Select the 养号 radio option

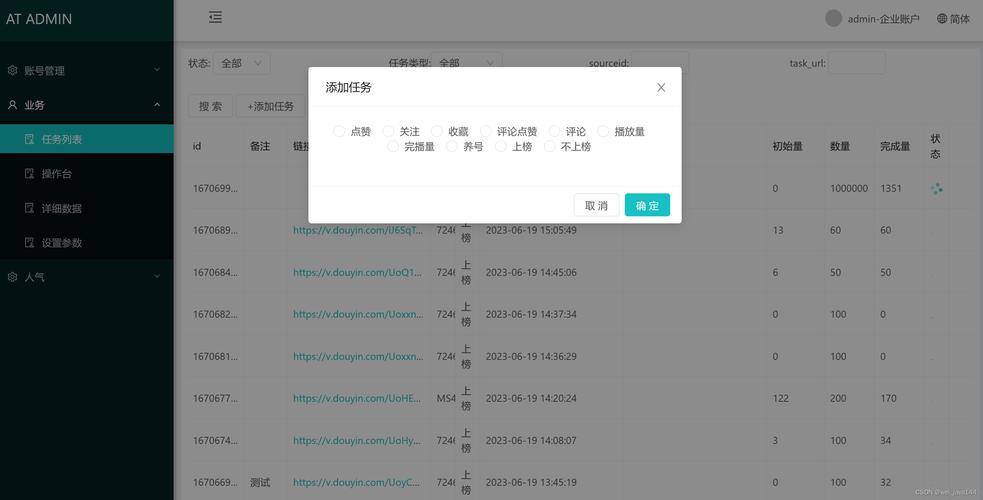[451, 147]
